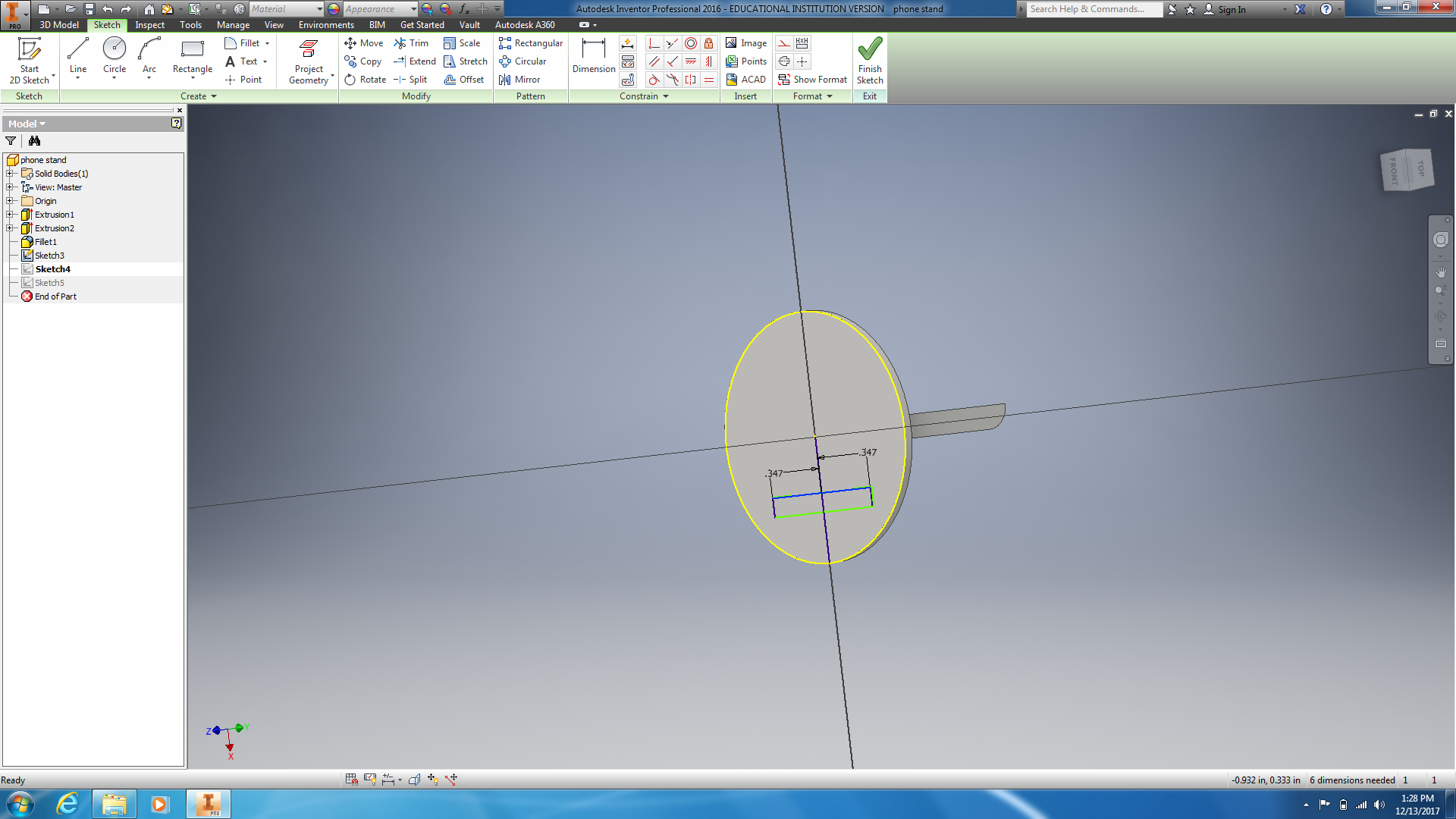The image size is (1456, 819).
Task: Click the Project Geometry icon
Action: [x=309, y=50]
